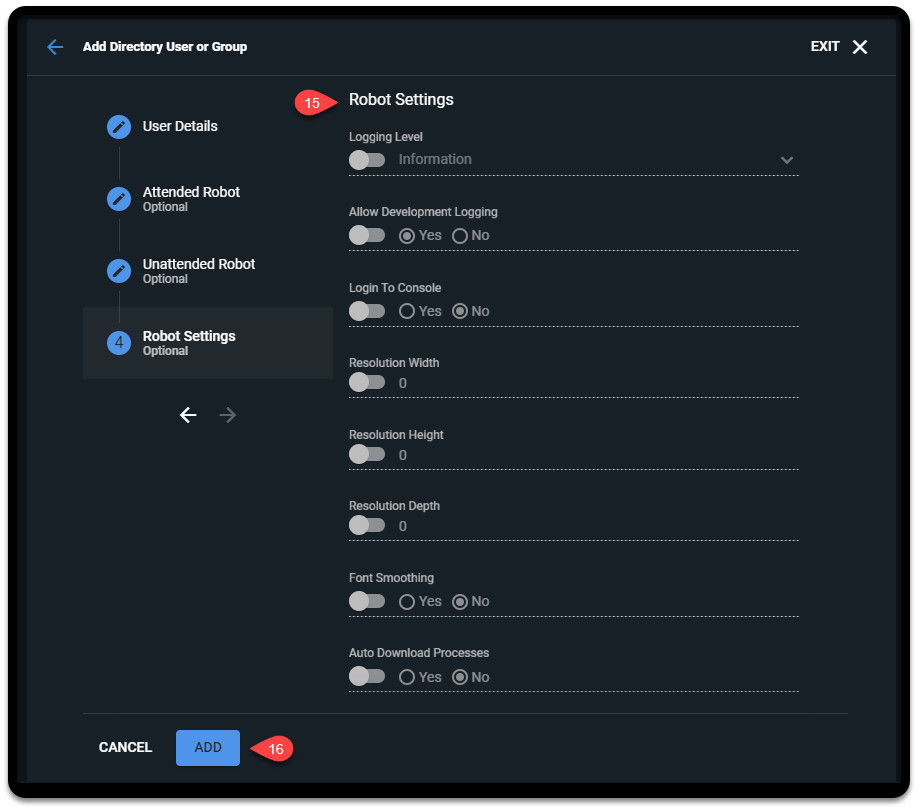Click the Resolution Width input field
This screenshot has height=807, width=920.
[x=500, y=382]
